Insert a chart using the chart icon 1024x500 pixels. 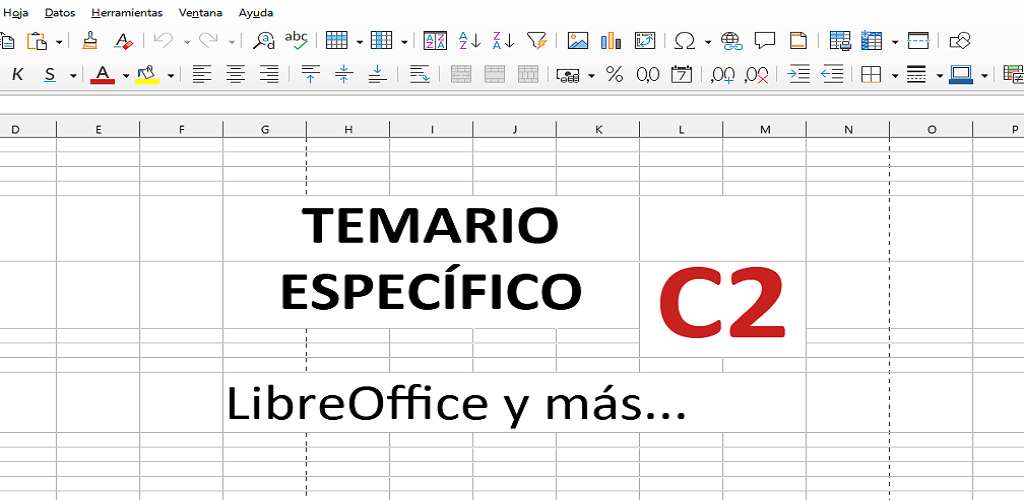[611, 41]
